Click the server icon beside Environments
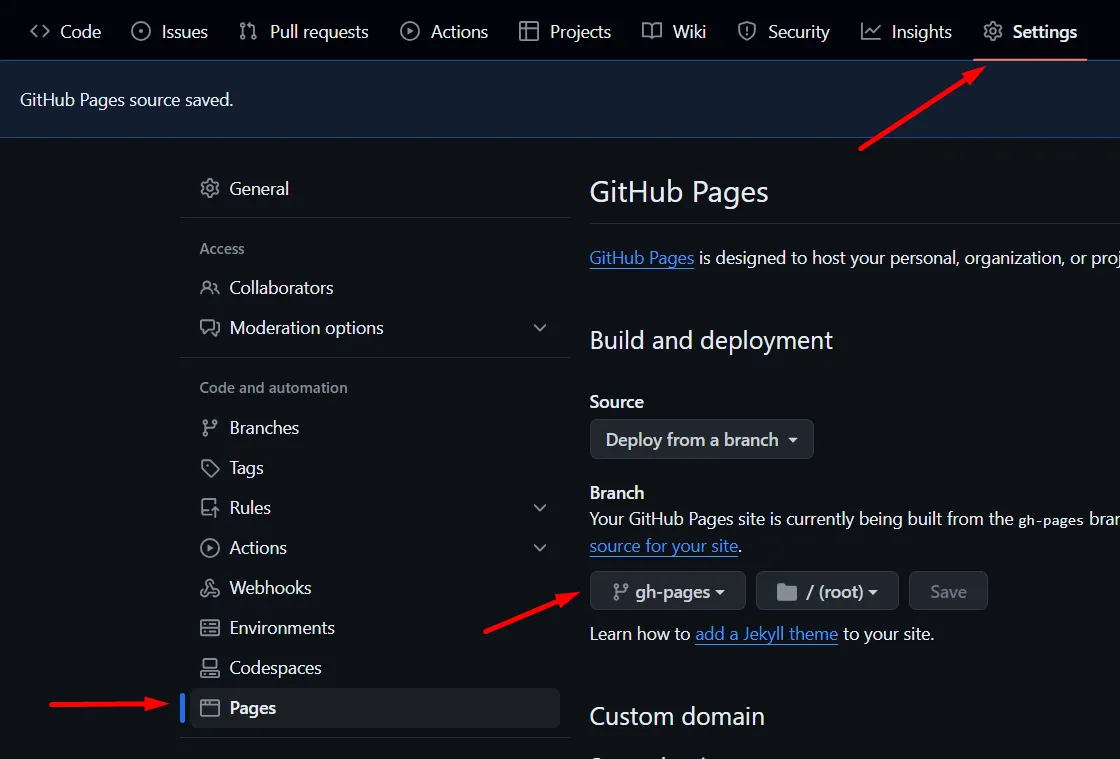This screenshot has width=1120, height=759. (209, 628)
